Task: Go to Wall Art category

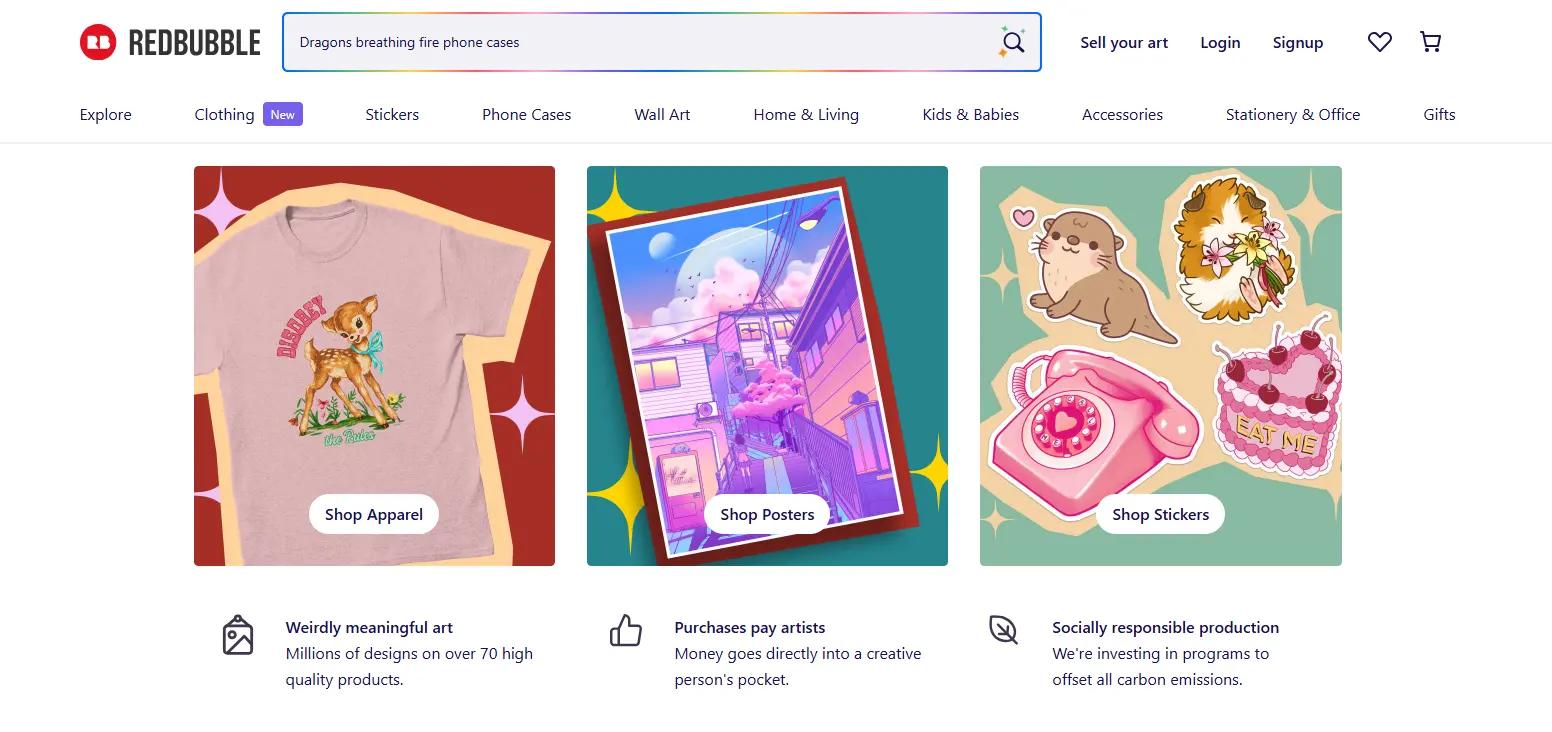Action: [x=662, y=114]
